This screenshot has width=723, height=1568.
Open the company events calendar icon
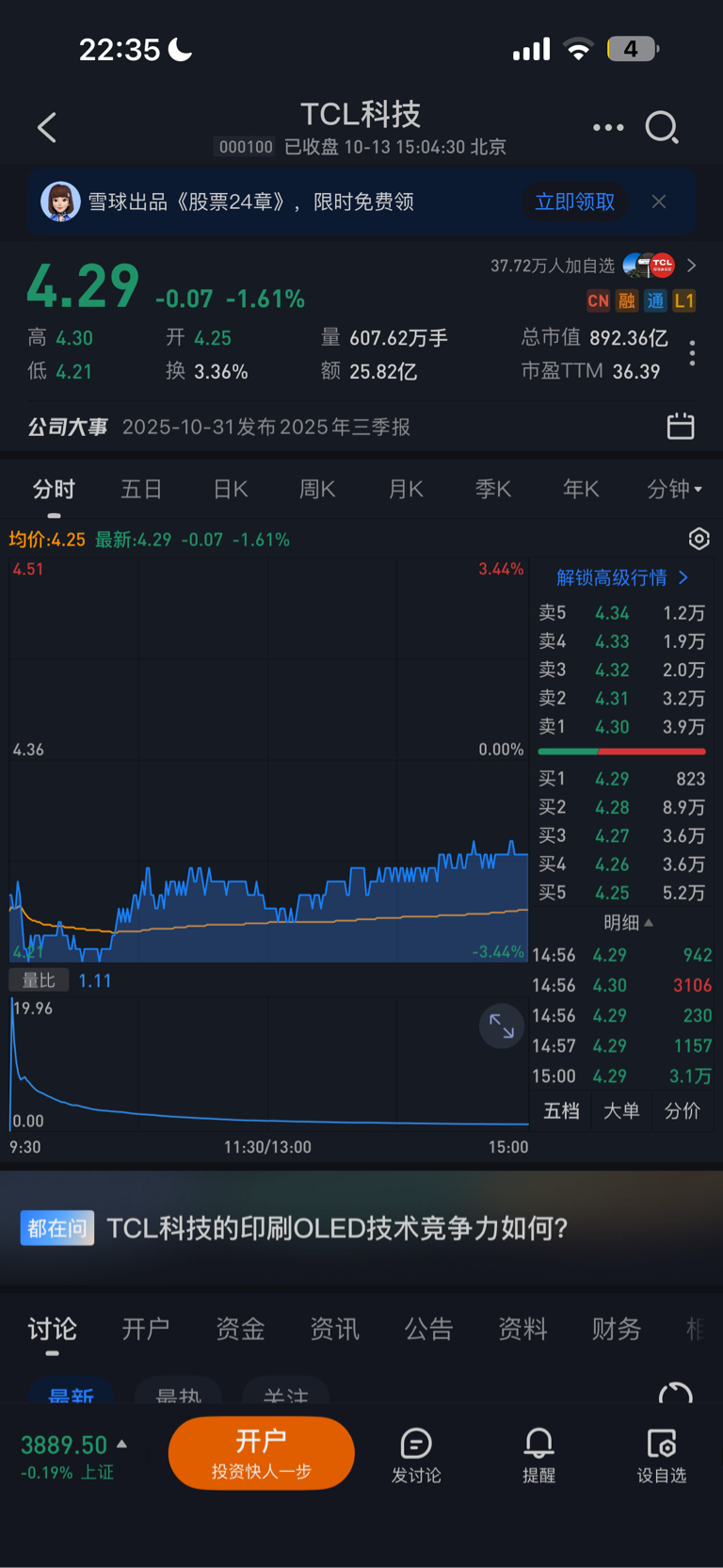coord(681,427)
